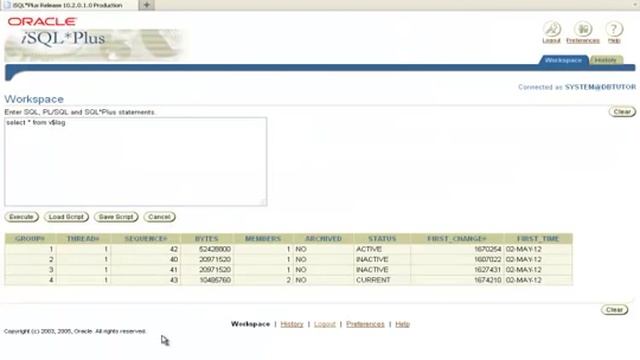The image size is (640, 360).
Task: Click the Oracle iSQL*Plus logo
Action: 96,38
